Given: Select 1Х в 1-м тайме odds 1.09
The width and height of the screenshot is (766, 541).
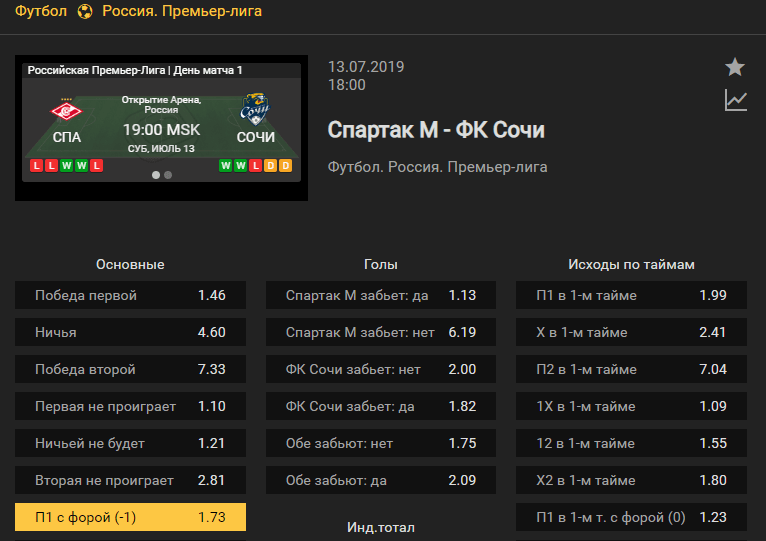Looking at the screenshot, I should tap(632, 406).
